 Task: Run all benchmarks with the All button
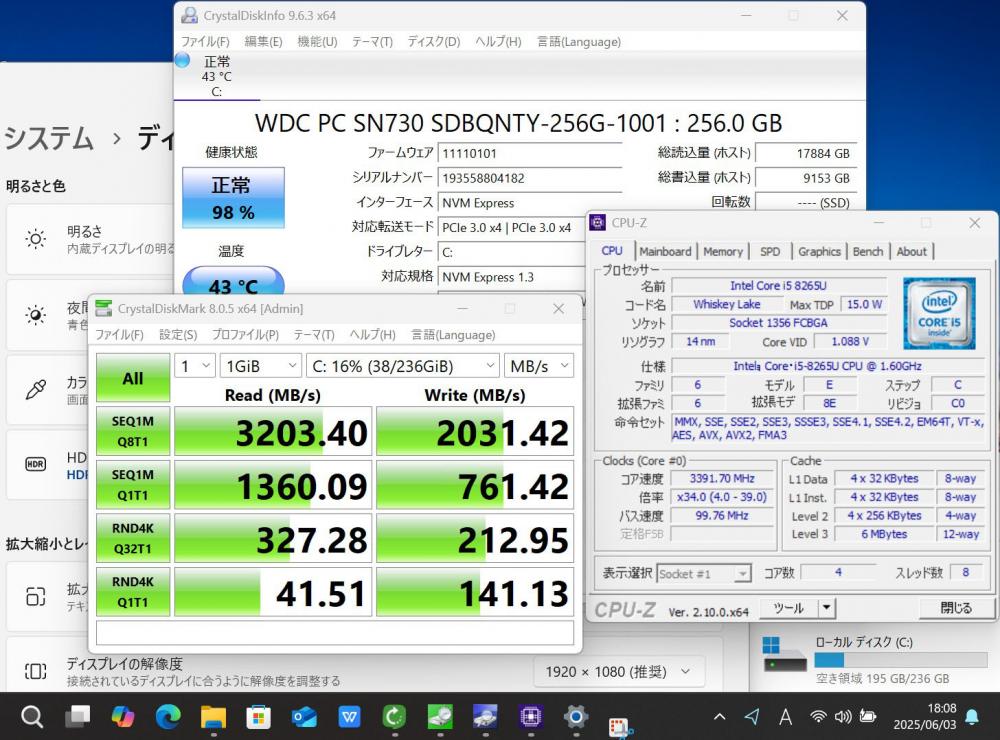pos(133,378)
